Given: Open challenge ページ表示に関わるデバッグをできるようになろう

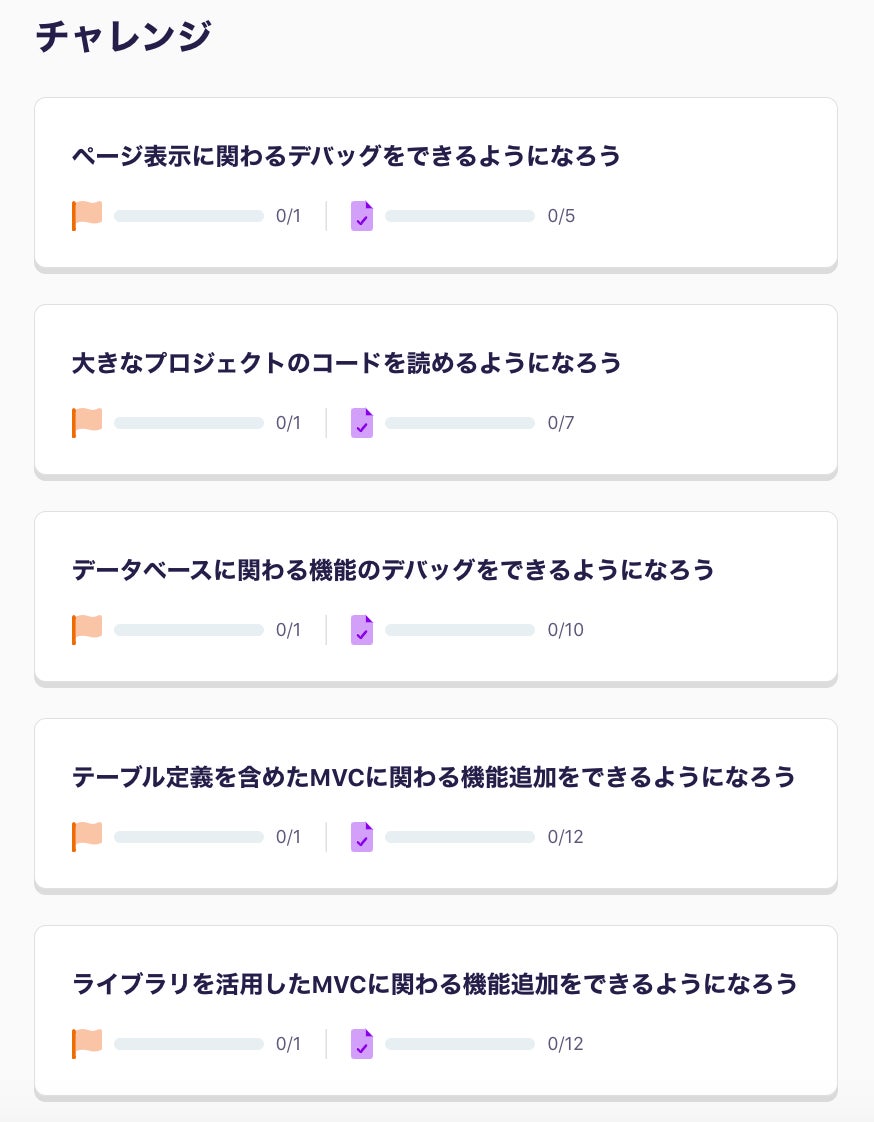Looking at the screenshot, I should coord(346,157).
